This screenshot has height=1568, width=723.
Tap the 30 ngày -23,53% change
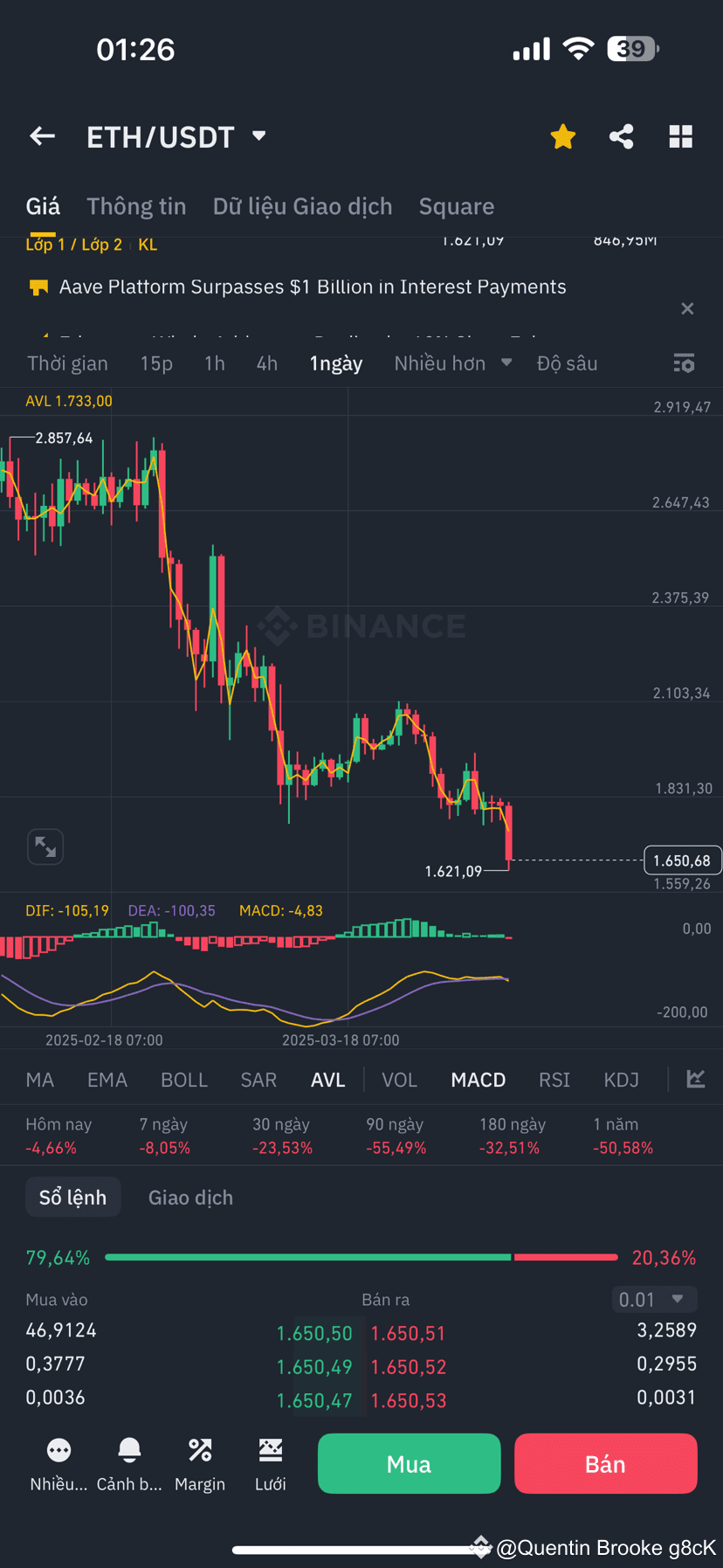pyautogui.click(x=283, y=1136)
